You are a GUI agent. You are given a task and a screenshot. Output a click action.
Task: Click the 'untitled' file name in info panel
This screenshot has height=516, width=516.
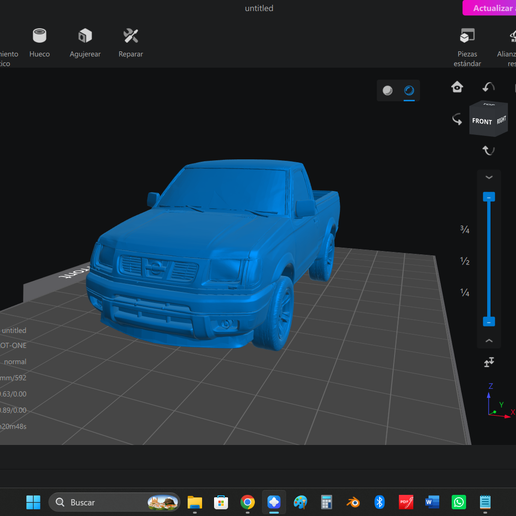click(14, 330)
